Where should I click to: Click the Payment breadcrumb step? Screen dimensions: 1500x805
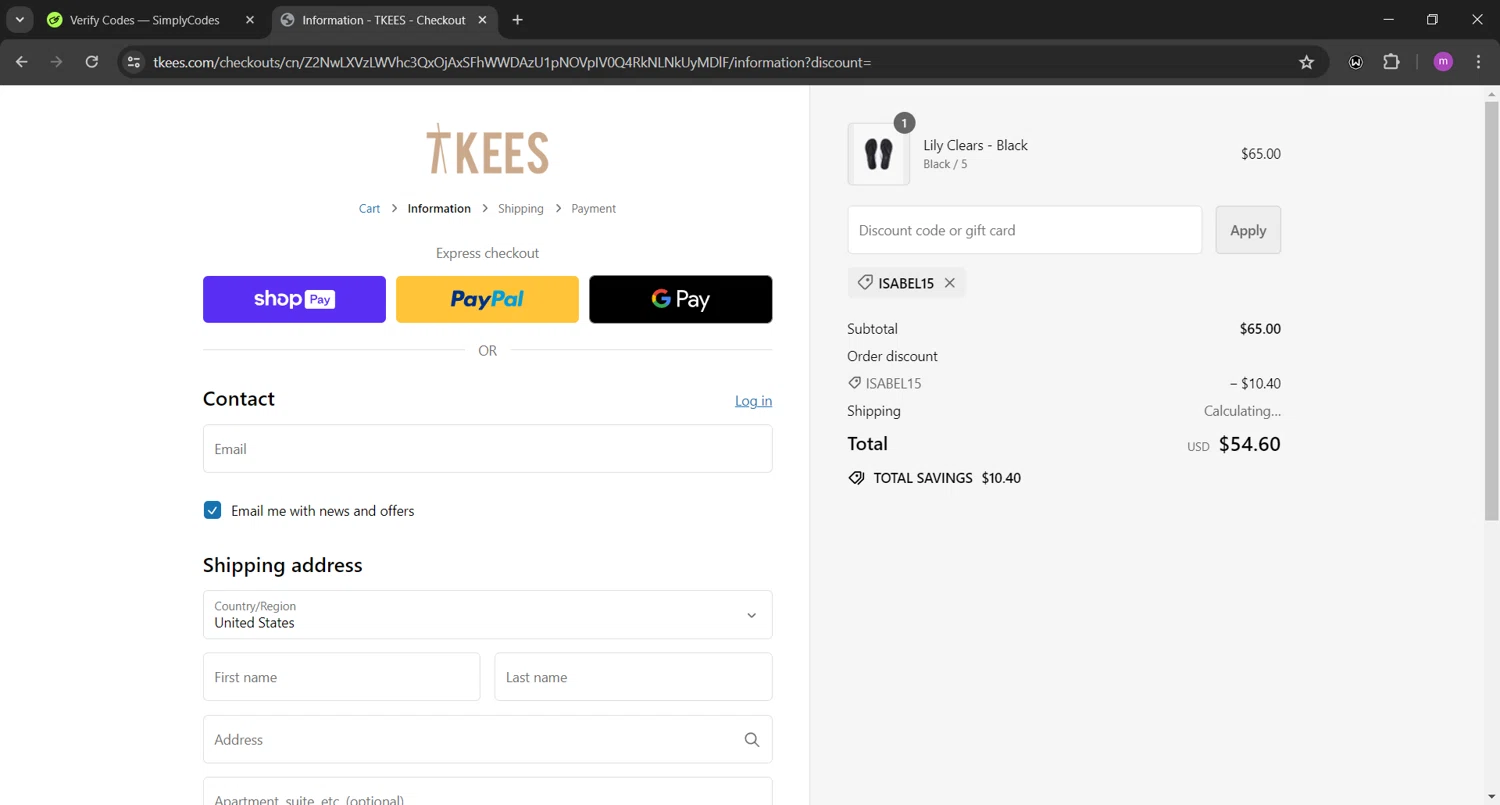pyautogui.click(x=593, y=209)
